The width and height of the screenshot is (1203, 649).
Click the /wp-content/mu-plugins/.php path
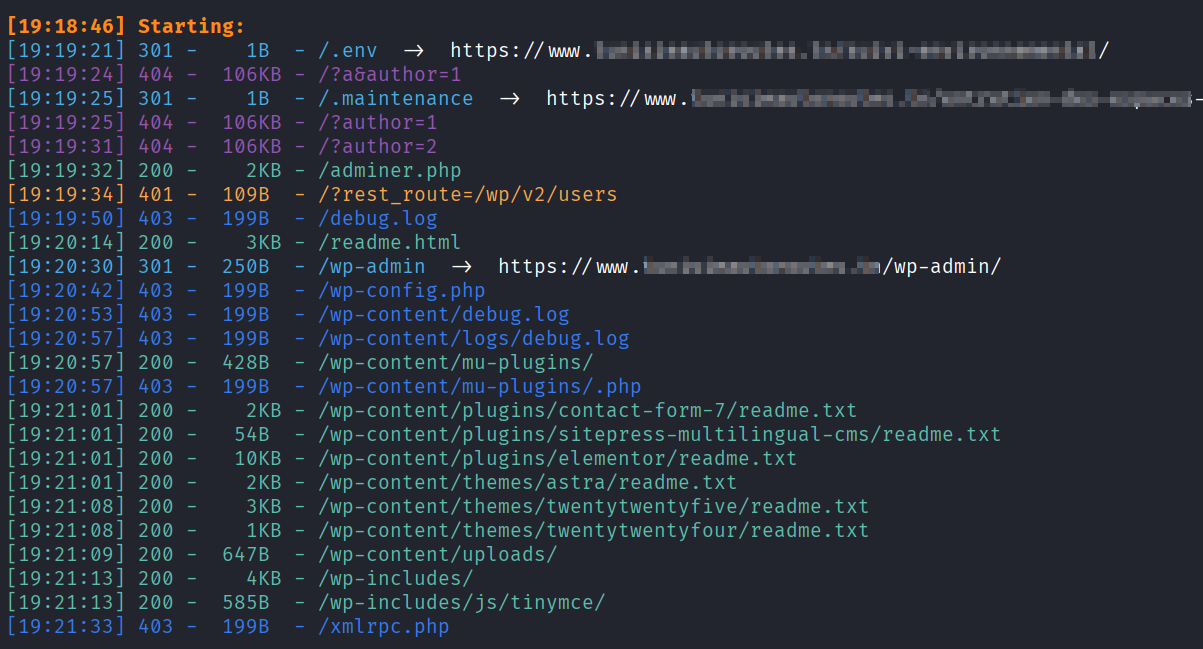(479, 387)
